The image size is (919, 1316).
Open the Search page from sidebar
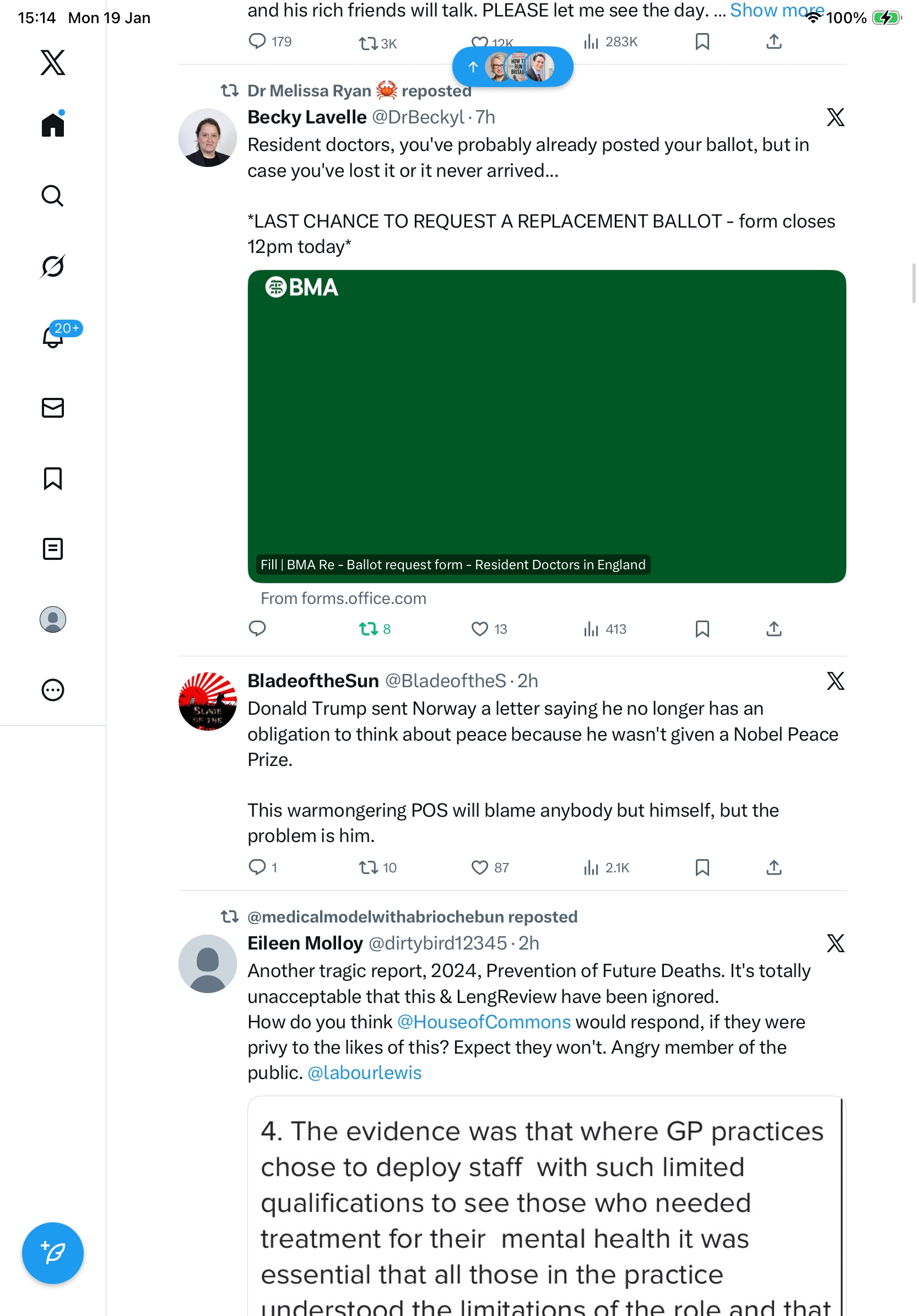pyautogui.click(x=52, y=196)
